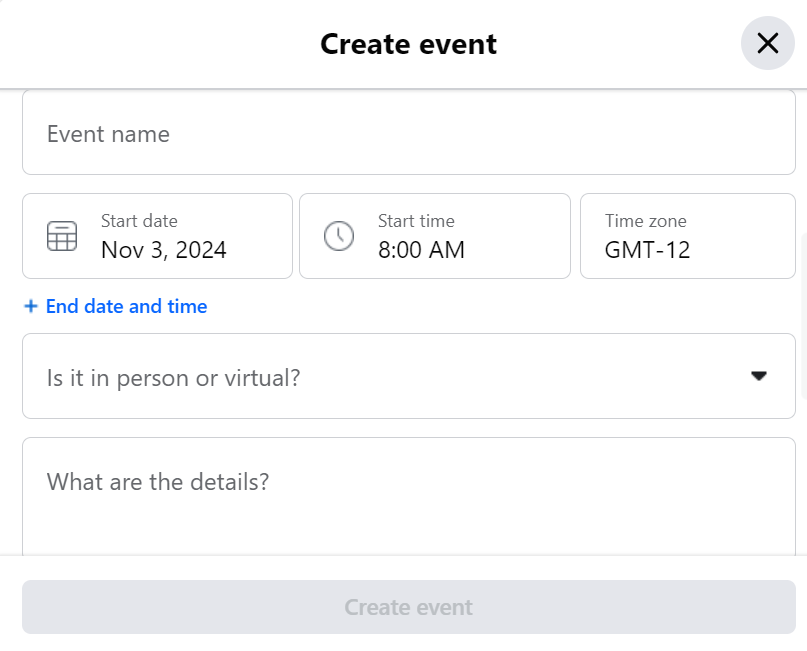This screenshot has width=807, height=651.
Task: Click the GMT-12 value text
Action: [x=647, y=250]
